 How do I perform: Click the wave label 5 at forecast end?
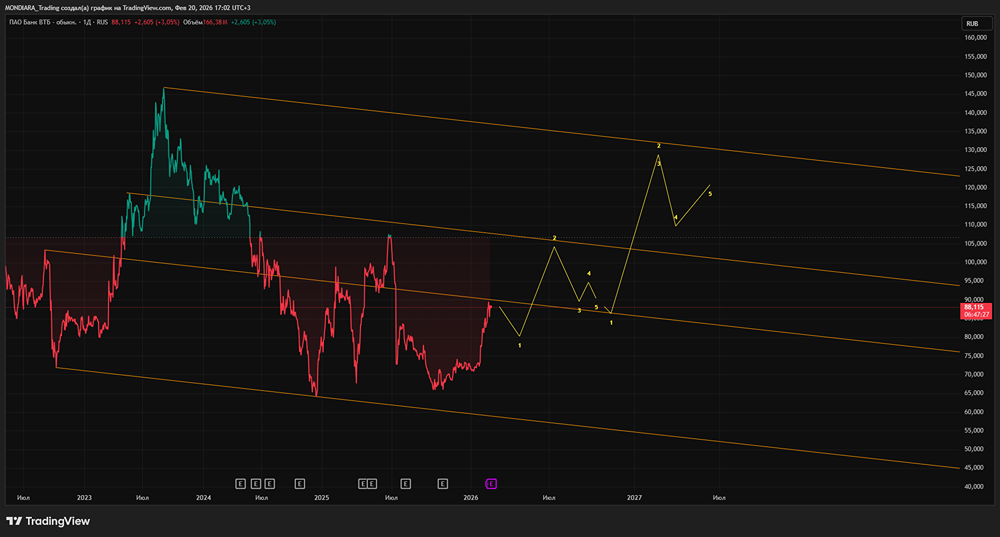point(710,193)
